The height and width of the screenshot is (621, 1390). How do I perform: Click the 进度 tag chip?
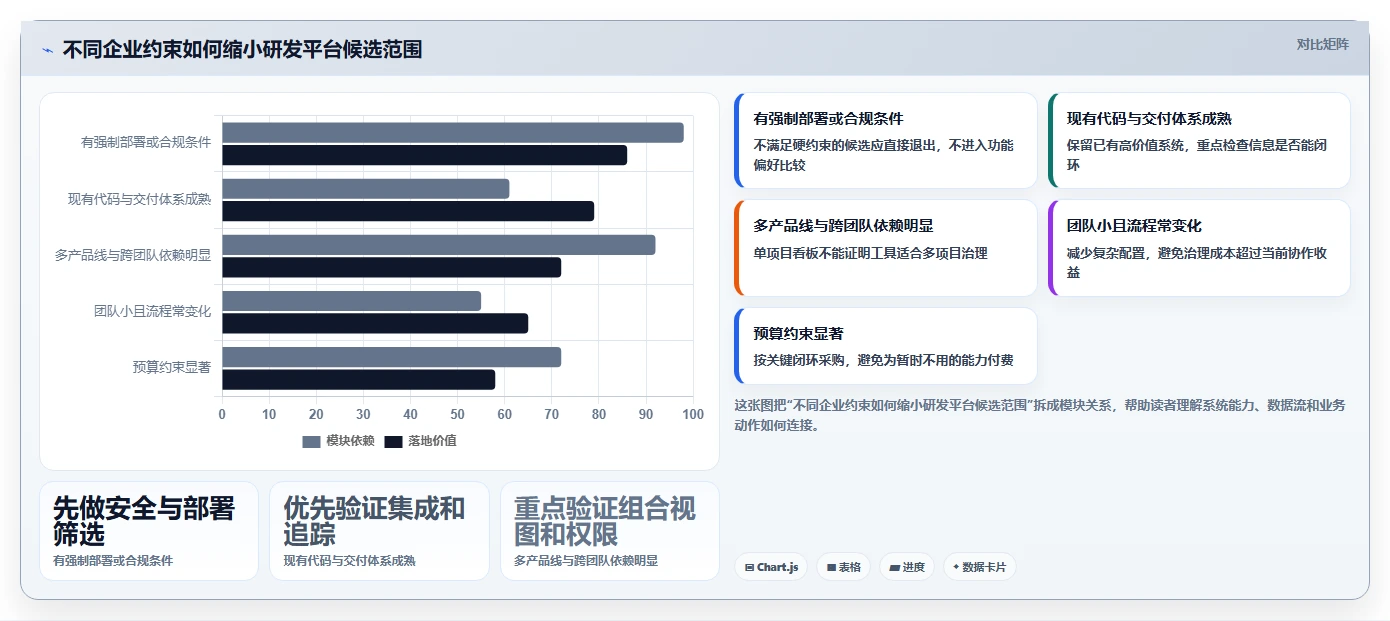[907, 567]
